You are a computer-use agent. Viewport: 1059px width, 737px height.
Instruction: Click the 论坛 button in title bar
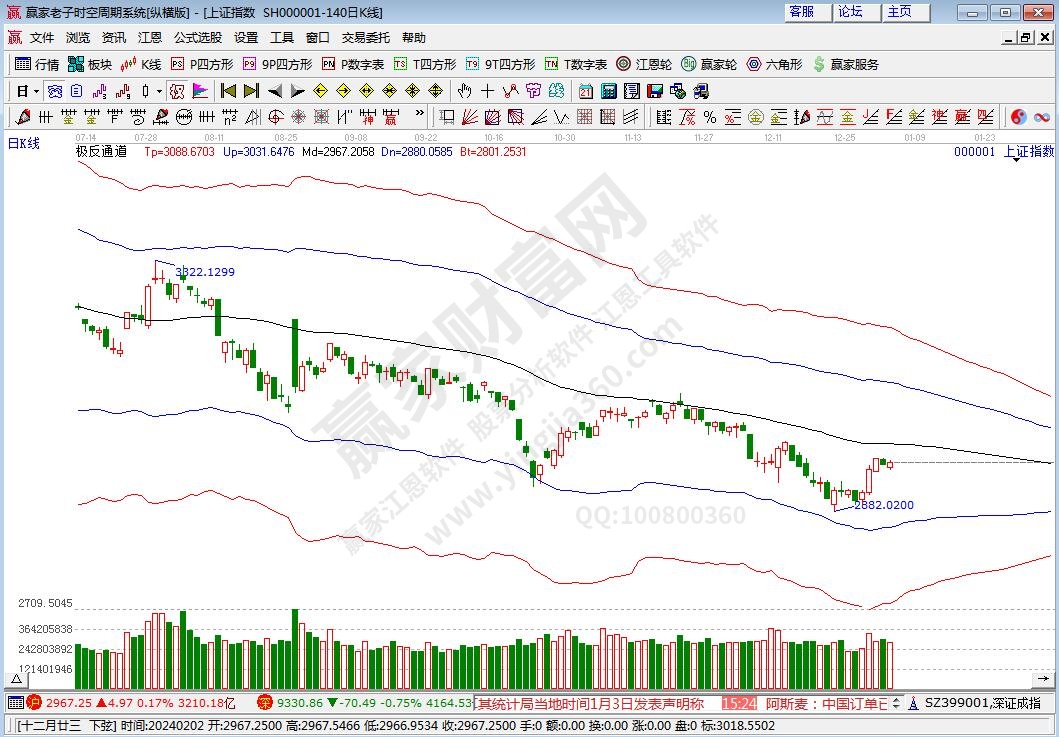click(x=850, y=12)
